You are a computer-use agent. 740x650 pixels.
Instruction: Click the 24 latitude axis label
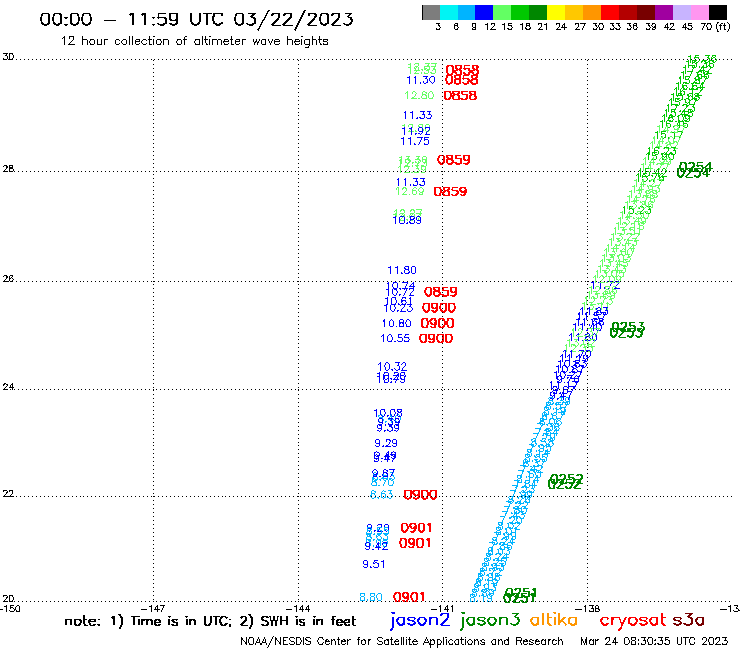pyautogui.click(x=8, y=387)
